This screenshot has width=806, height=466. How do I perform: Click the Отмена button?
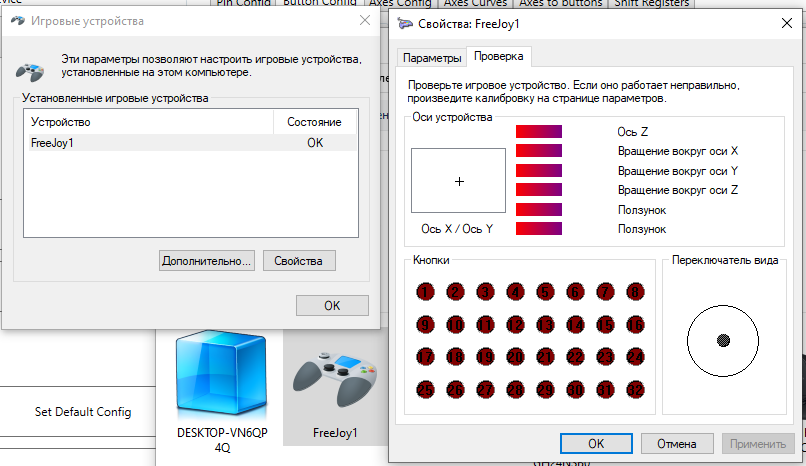pyautogui.click(x=677, y=443)
